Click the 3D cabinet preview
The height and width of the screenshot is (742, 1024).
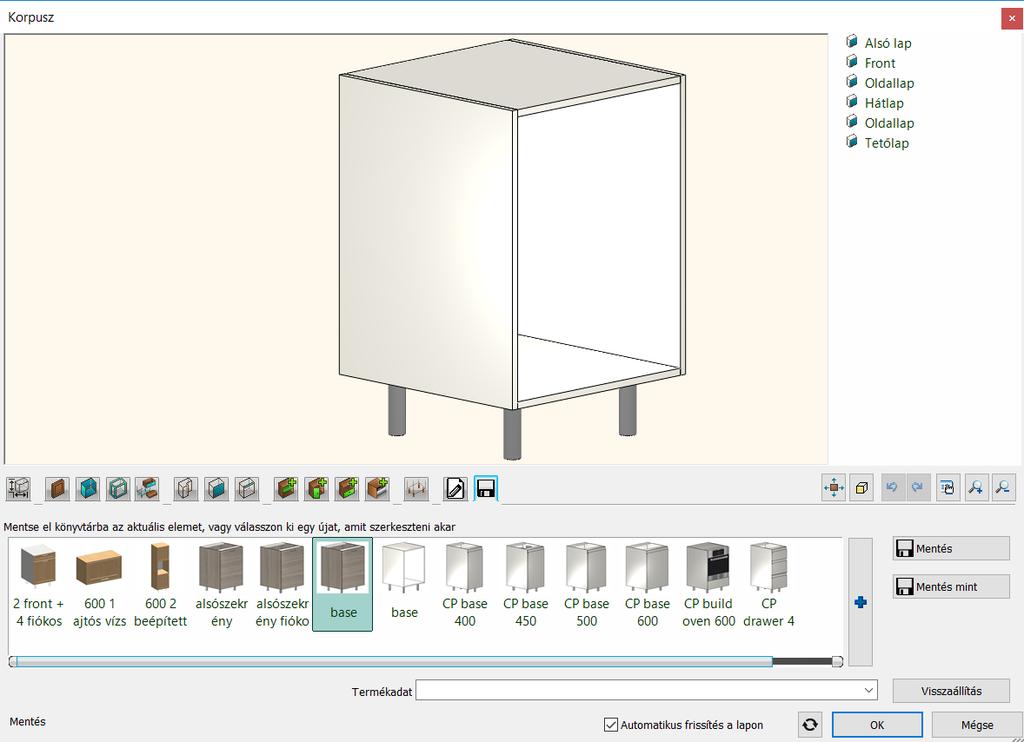pos(416,249)
